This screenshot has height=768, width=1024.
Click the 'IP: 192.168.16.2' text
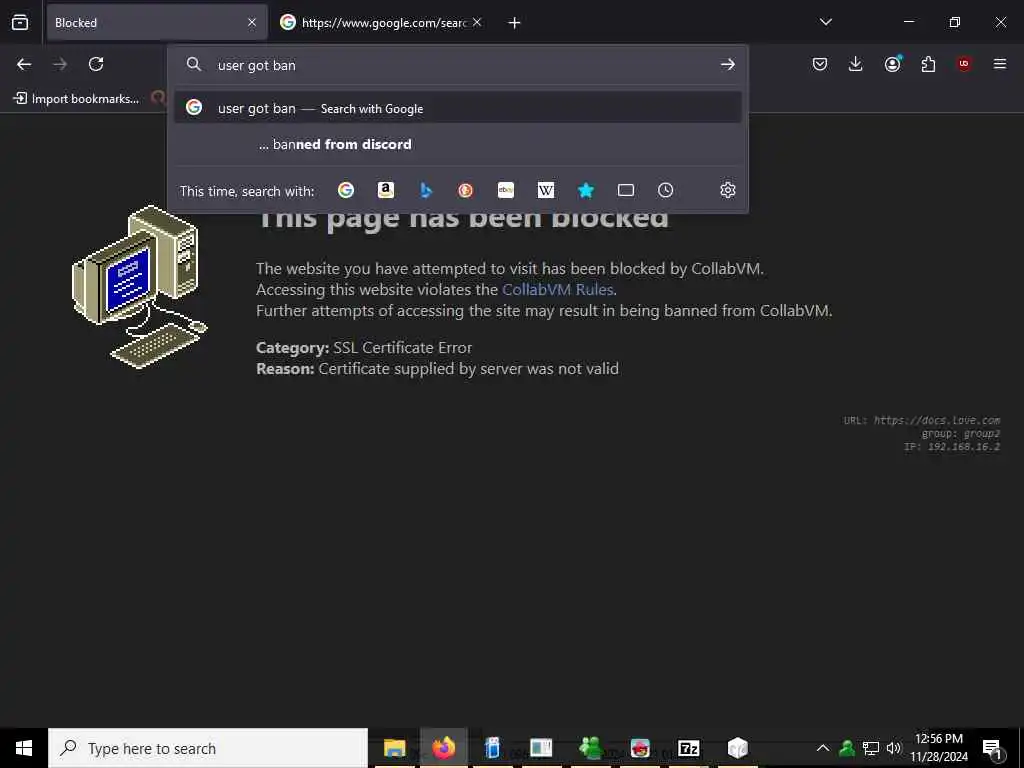(x=952, y=447)
